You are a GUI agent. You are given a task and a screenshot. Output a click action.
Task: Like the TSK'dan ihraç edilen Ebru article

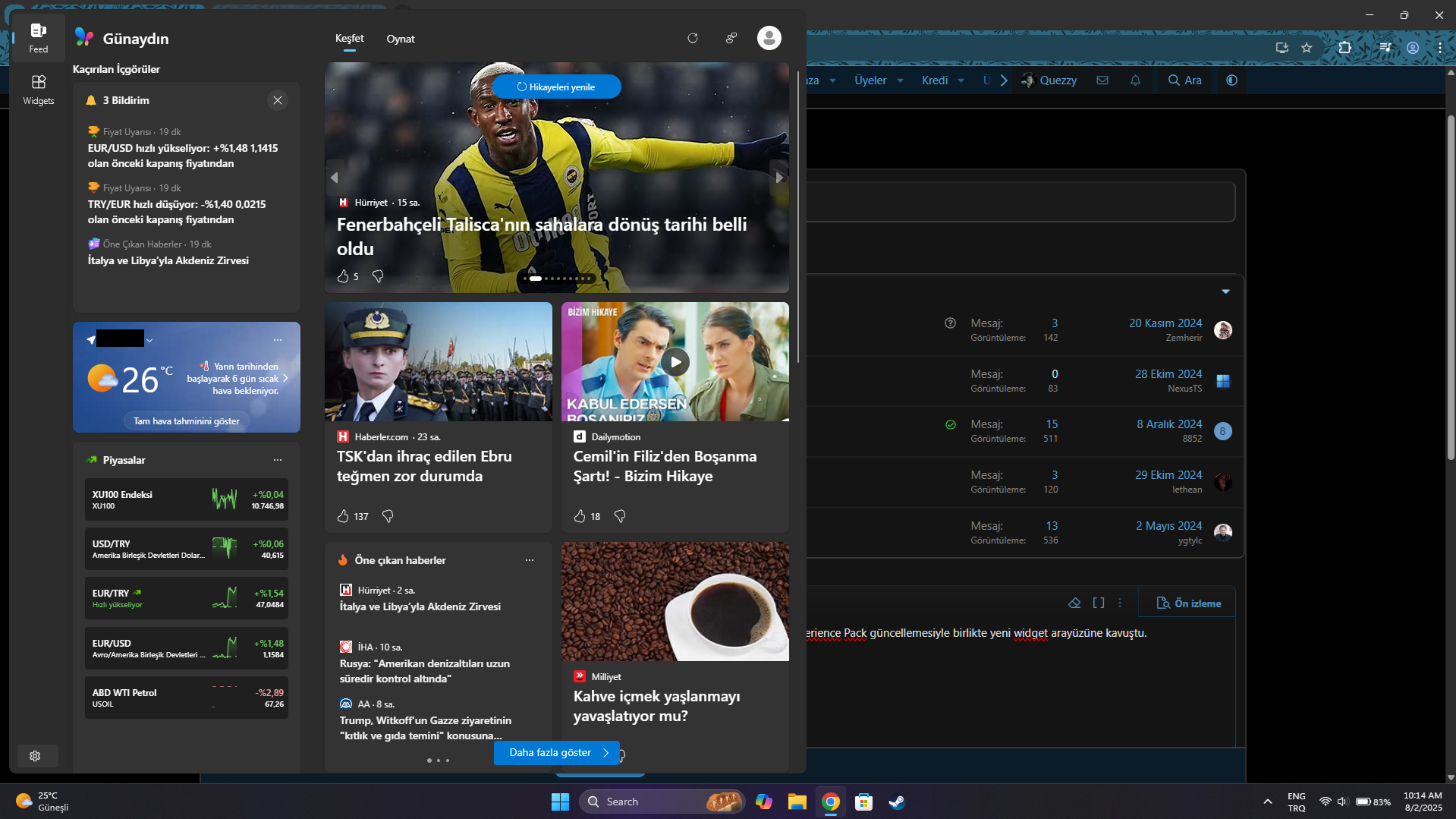344,516
